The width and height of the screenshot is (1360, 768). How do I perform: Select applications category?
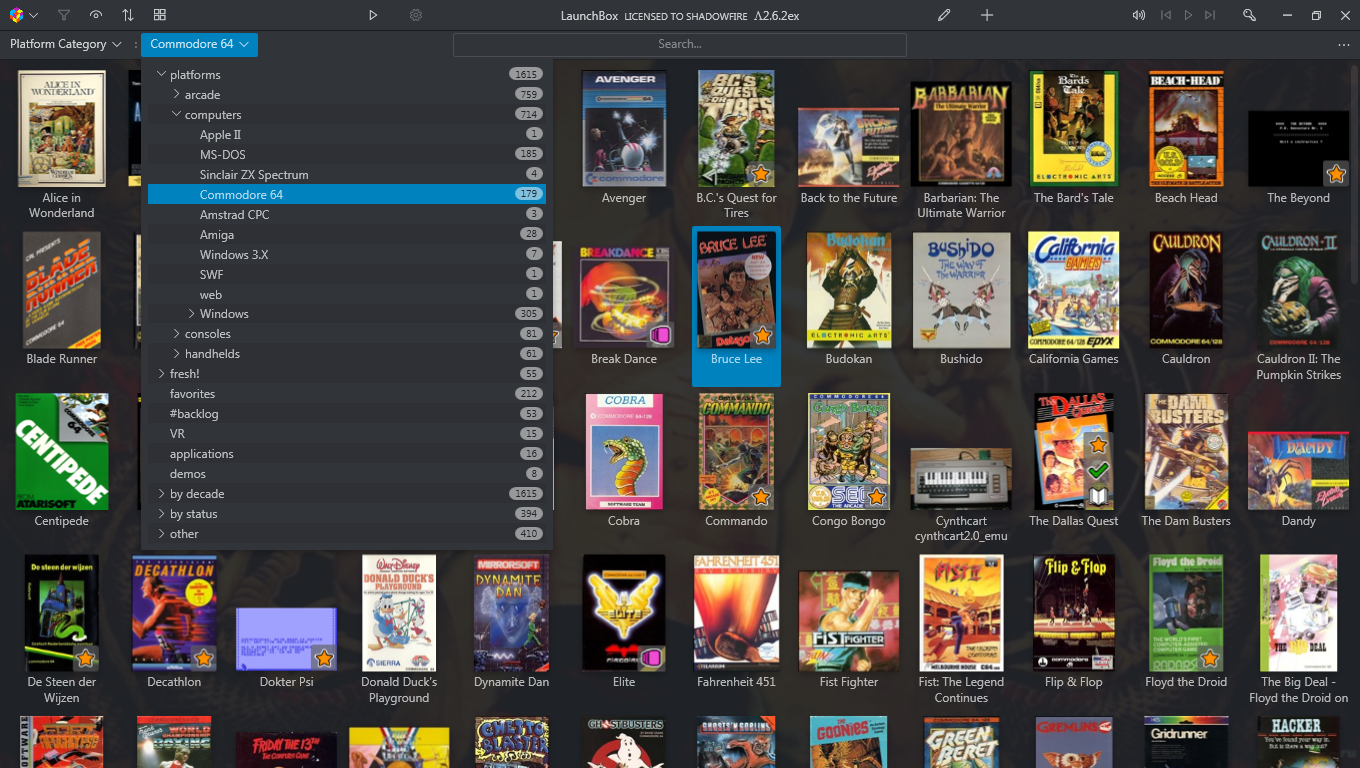coord(346,454)
